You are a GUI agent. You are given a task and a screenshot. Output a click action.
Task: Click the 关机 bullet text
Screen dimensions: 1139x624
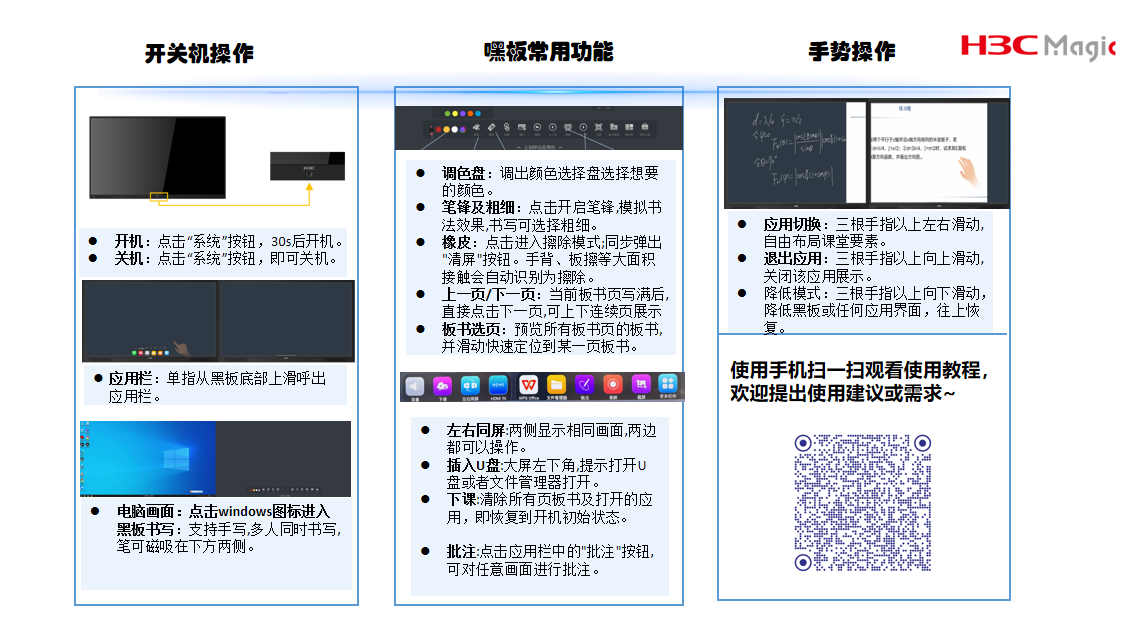click(x=225, y=259)
